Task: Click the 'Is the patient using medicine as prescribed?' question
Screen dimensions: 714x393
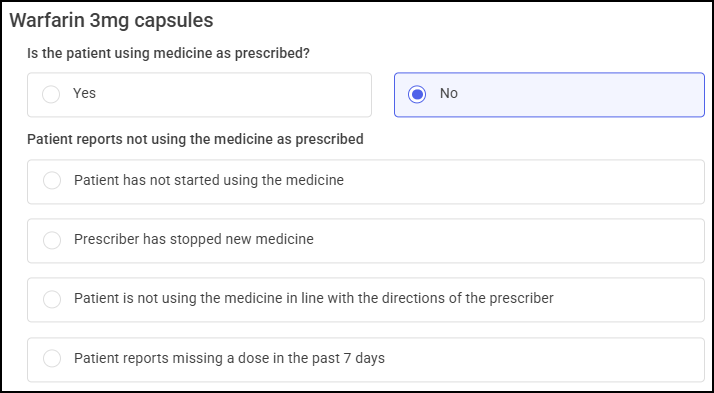Action: point(168,53)
